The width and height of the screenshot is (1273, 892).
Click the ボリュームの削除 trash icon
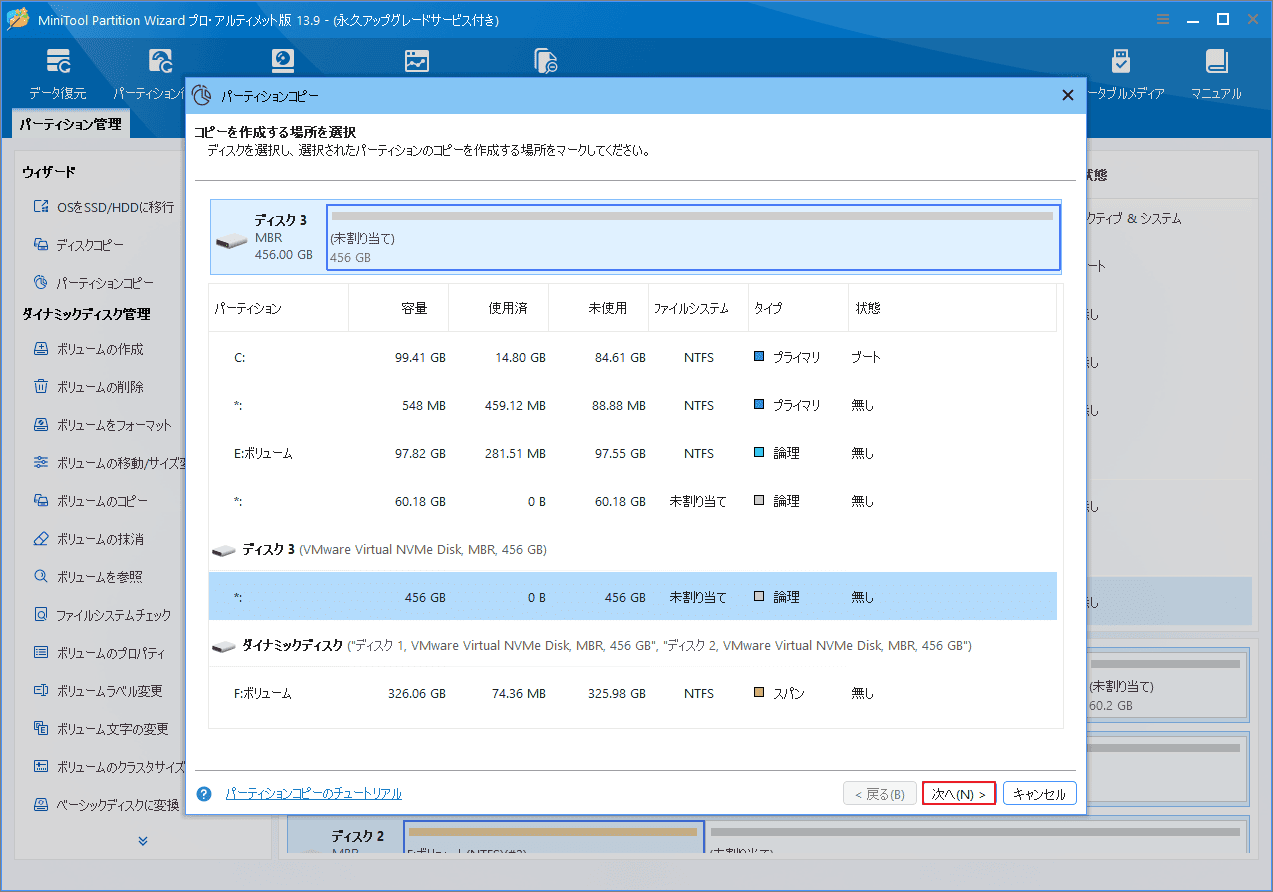click(41, 387)
